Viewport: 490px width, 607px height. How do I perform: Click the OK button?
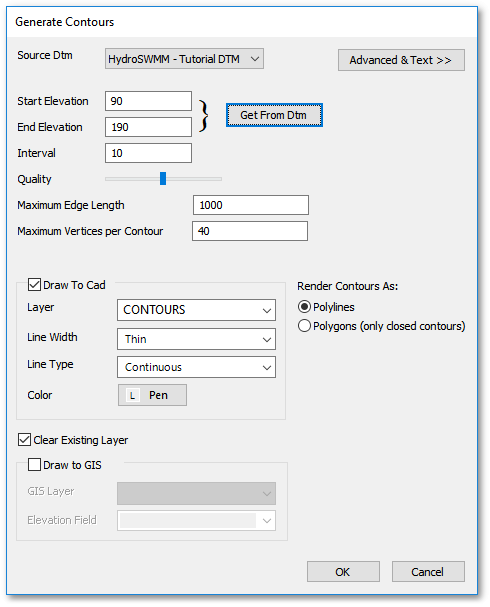343,571
